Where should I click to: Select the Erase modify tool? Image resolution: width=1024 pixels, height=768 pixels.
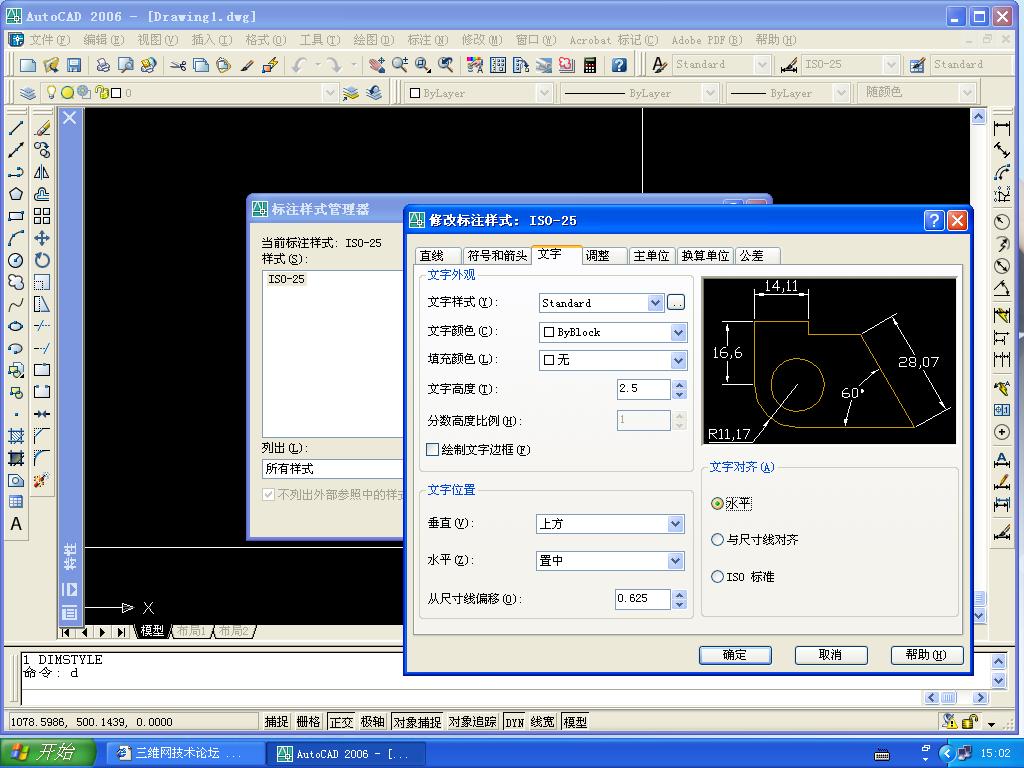42,128
